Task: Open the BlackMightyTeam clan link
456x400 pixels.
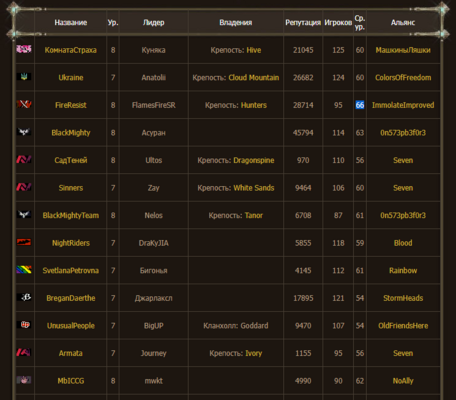Action: coord(71,215)
